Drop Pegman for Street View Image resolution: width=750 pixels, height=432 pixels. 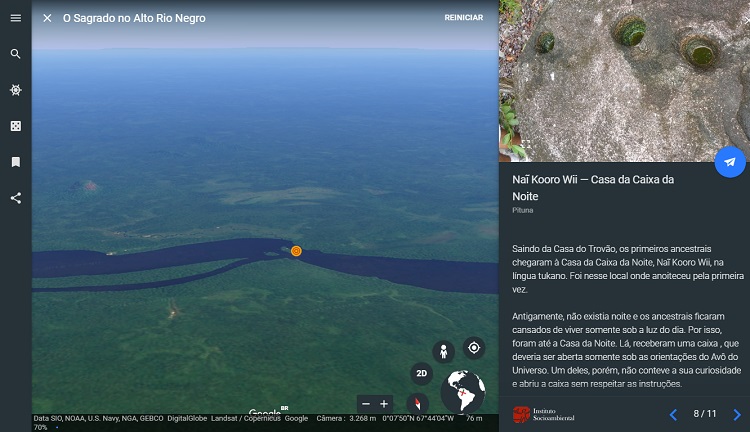443,351
